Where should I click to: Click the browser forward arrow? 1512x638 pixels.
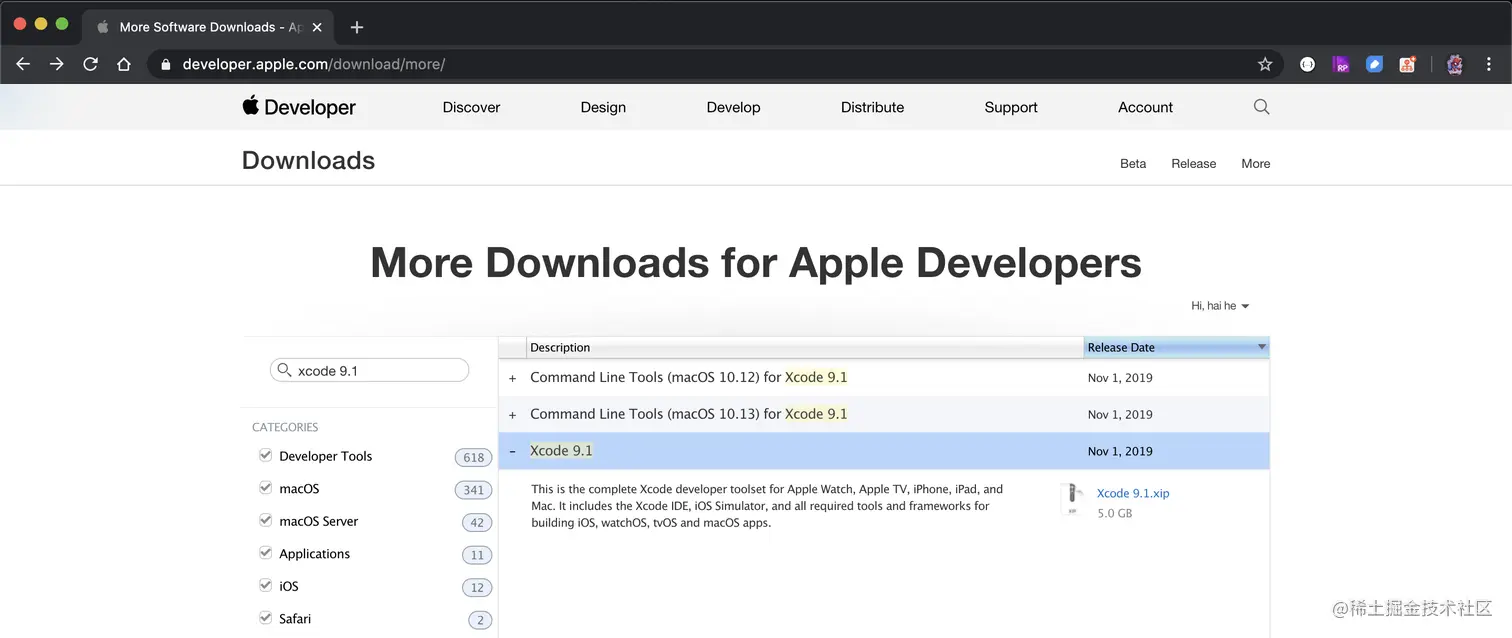coord(57,64)
